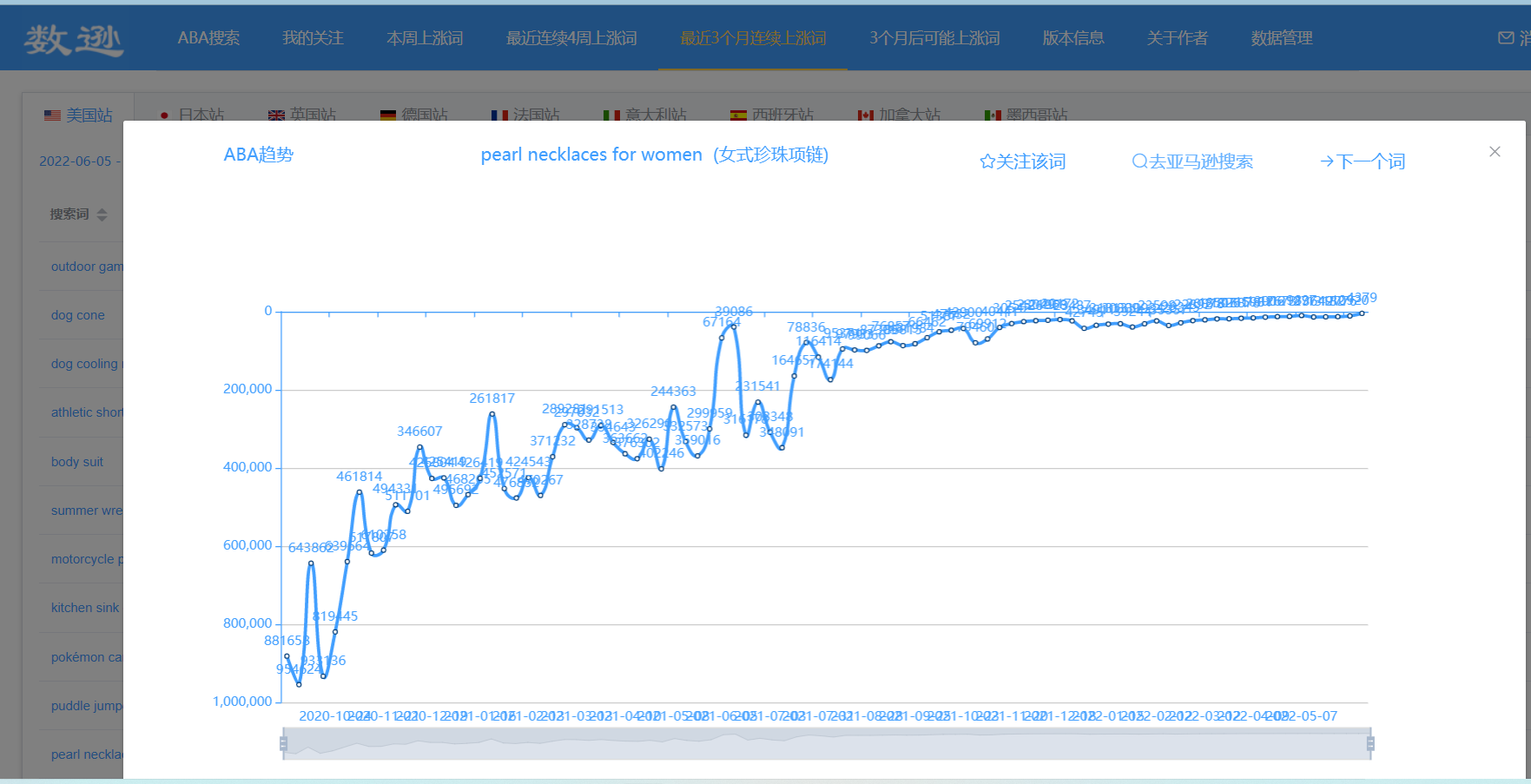
Task: Click the UK flag icon for 英国站
Action: pyautogui.click(x=276, y=115)
